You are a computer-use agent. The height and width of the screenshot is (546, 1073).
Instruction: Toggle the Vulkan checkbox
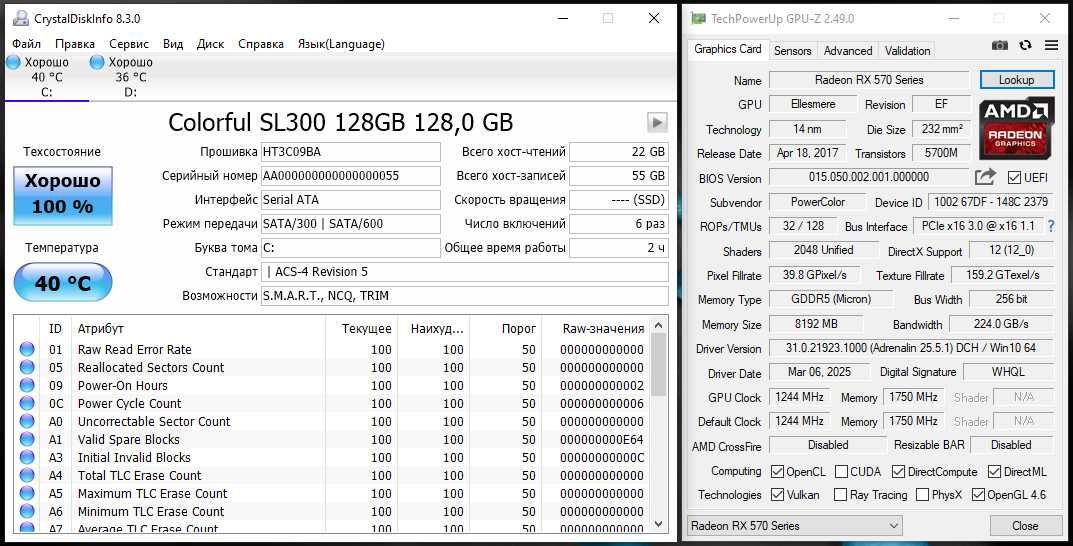(777, 495)
